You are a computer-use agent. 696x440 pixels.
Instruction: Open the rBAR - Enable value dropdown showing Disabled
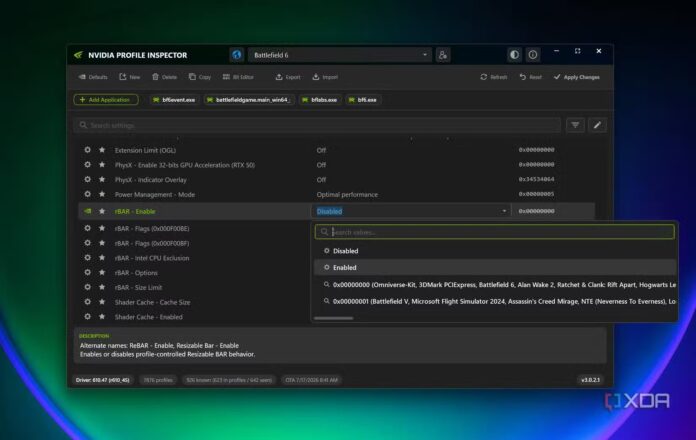[x=411, y=211]
